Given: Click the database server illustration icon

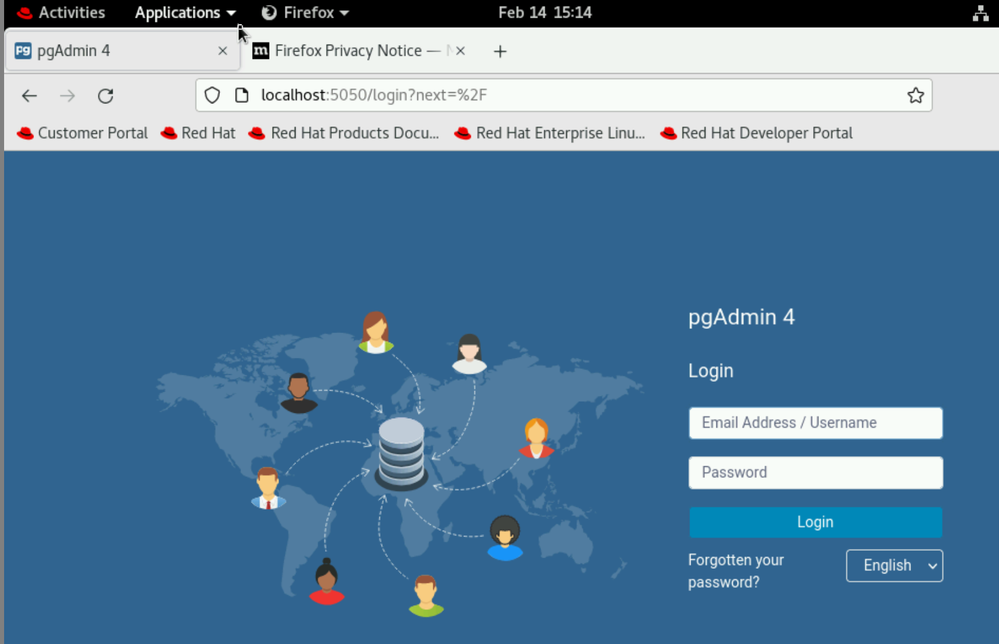Looking at the screenshot, I should (x=401, y=453).
